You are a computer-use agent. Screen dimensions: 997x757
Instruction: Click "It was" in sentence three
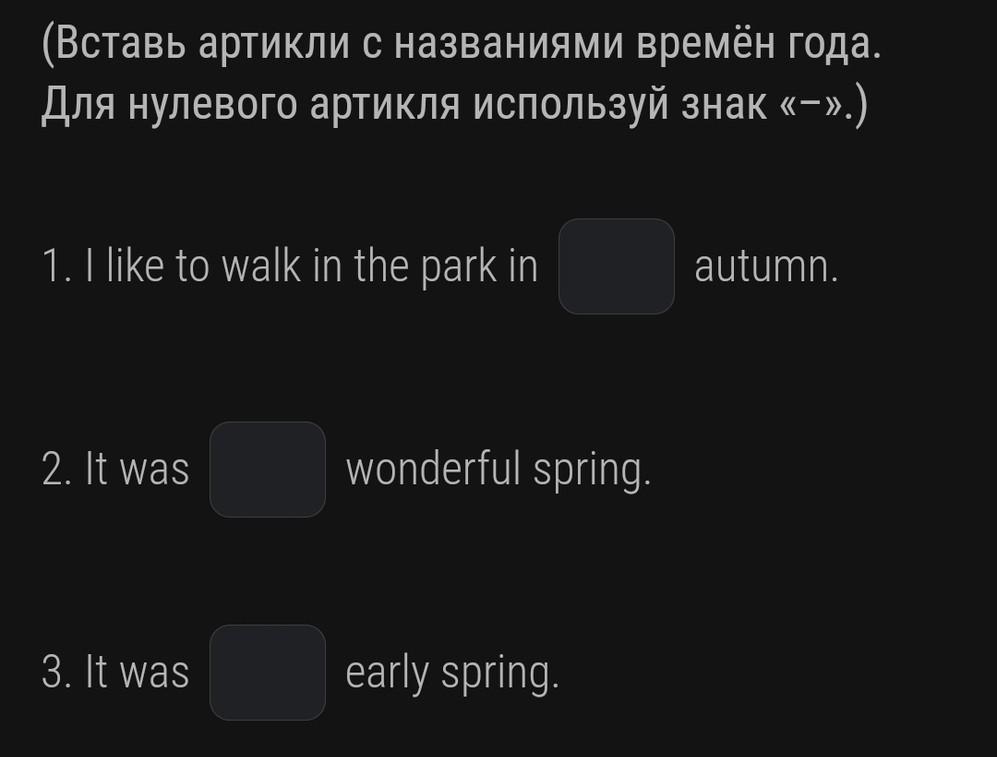(137, 673)
